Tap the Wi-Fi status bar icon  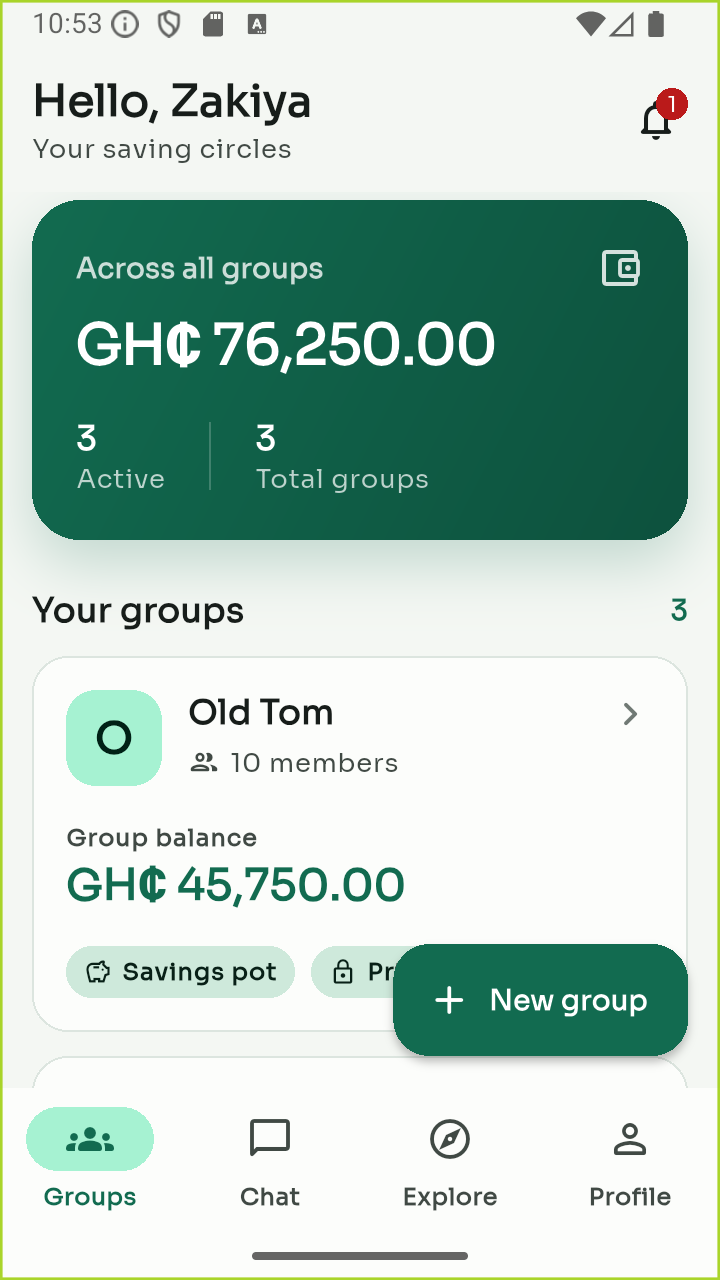pyautogui.click(x=590, y=24)
